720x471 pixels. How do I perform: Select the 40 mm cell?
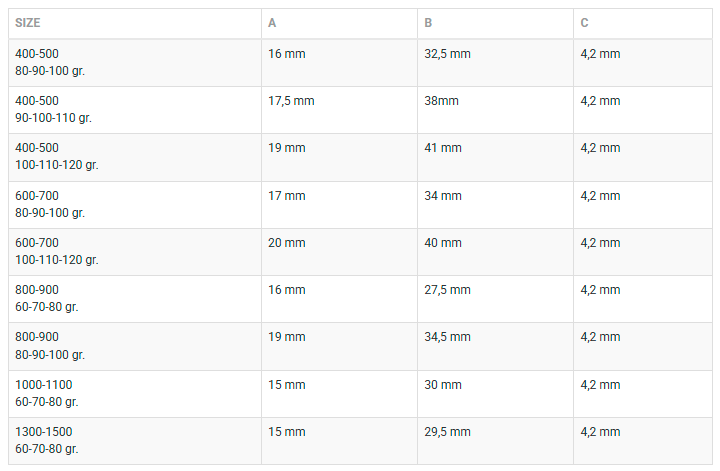(x=443, y=243)
